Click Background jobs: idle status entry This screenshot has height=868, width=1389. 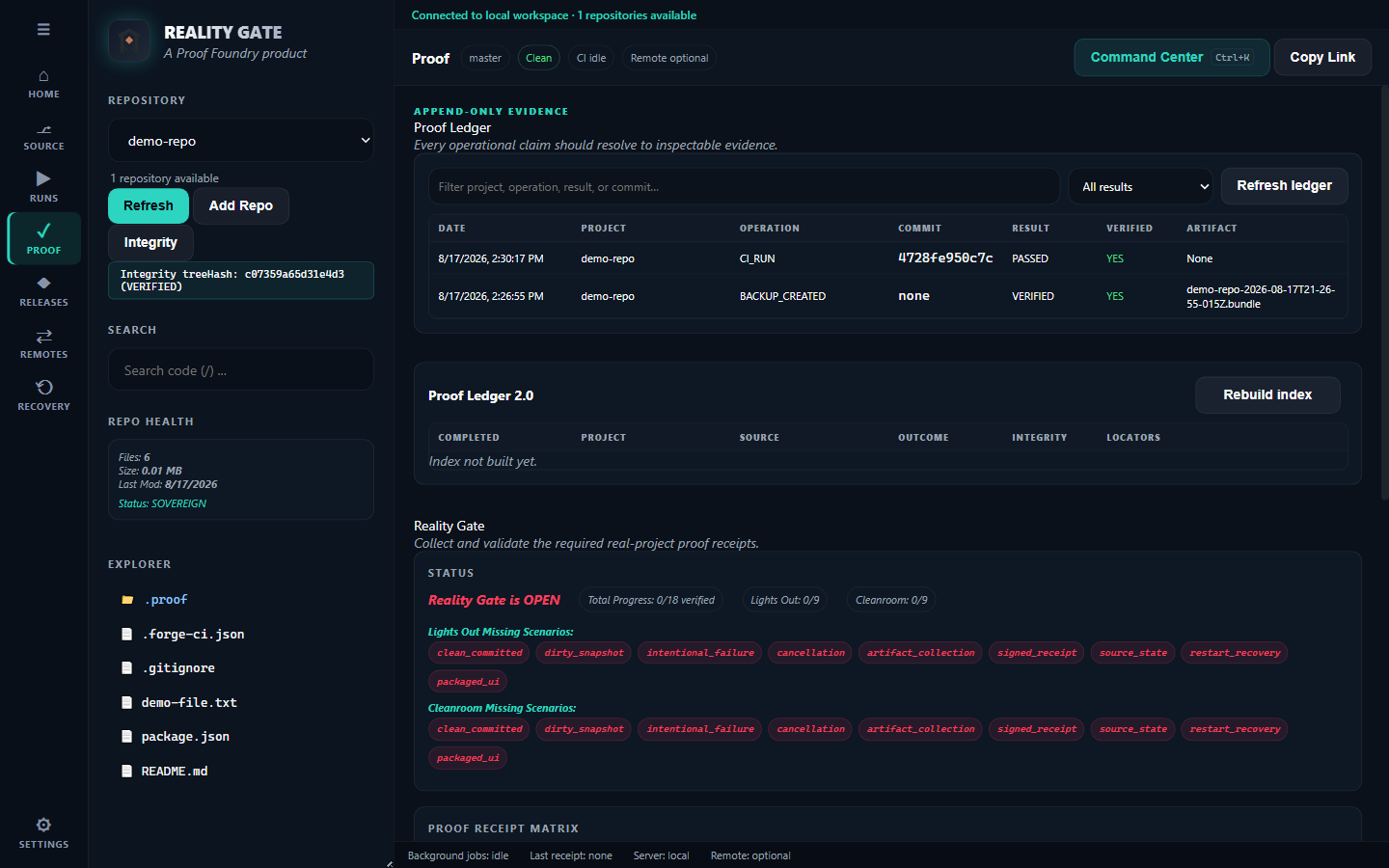(x=458, y=855)
